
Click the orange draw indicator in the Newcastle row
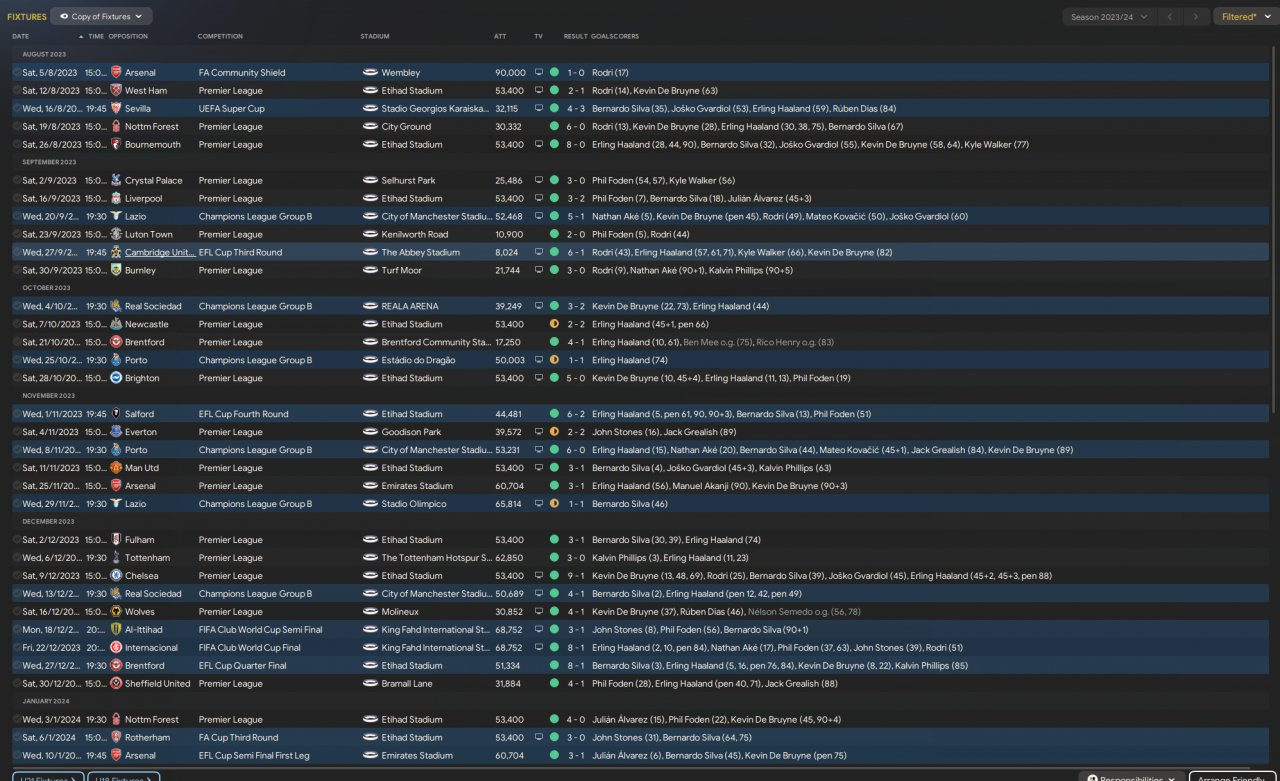point(554,325)
